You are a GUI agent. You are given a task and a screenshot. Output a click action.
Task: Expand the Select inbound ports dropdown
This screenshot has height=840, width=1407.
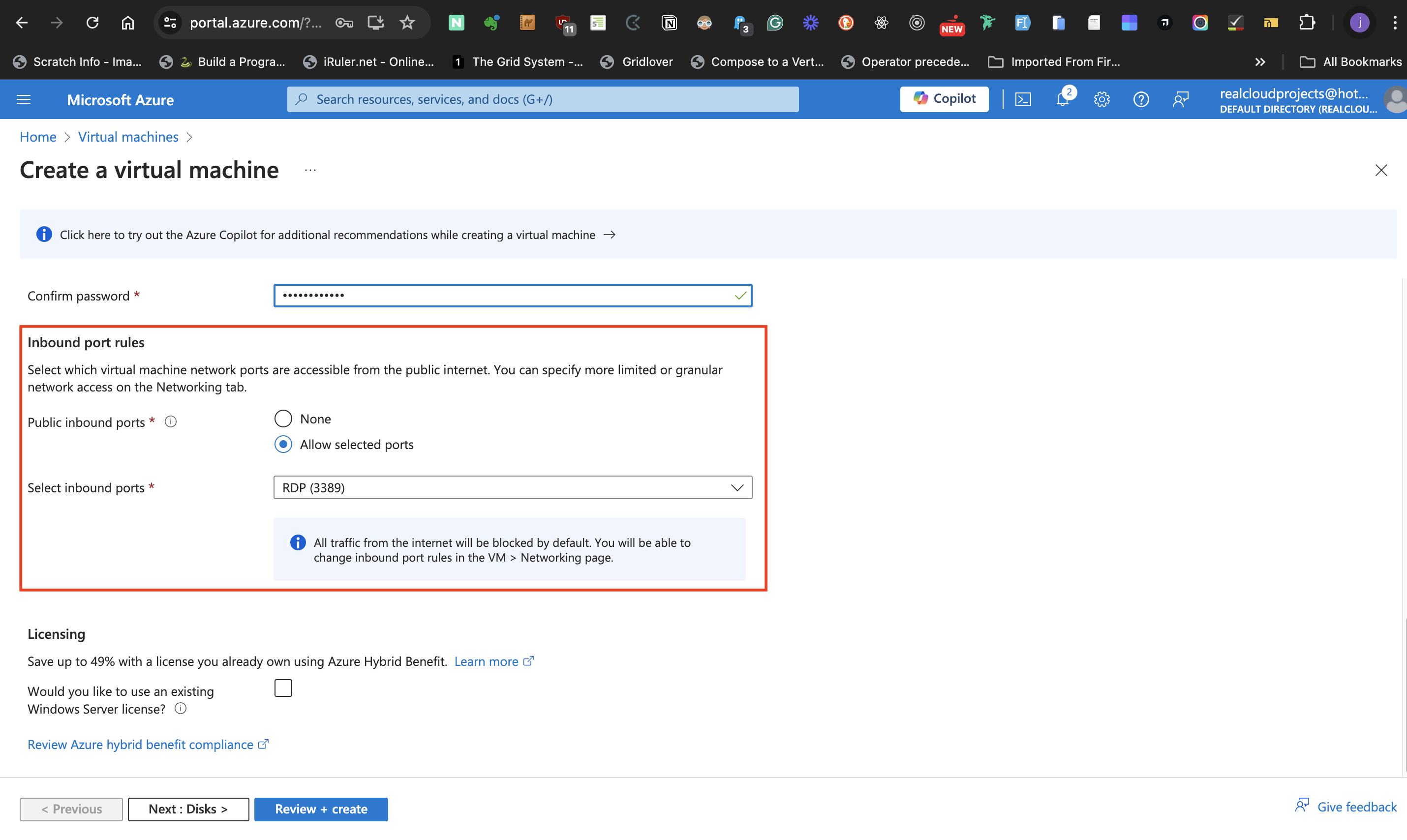pos(513,487)
